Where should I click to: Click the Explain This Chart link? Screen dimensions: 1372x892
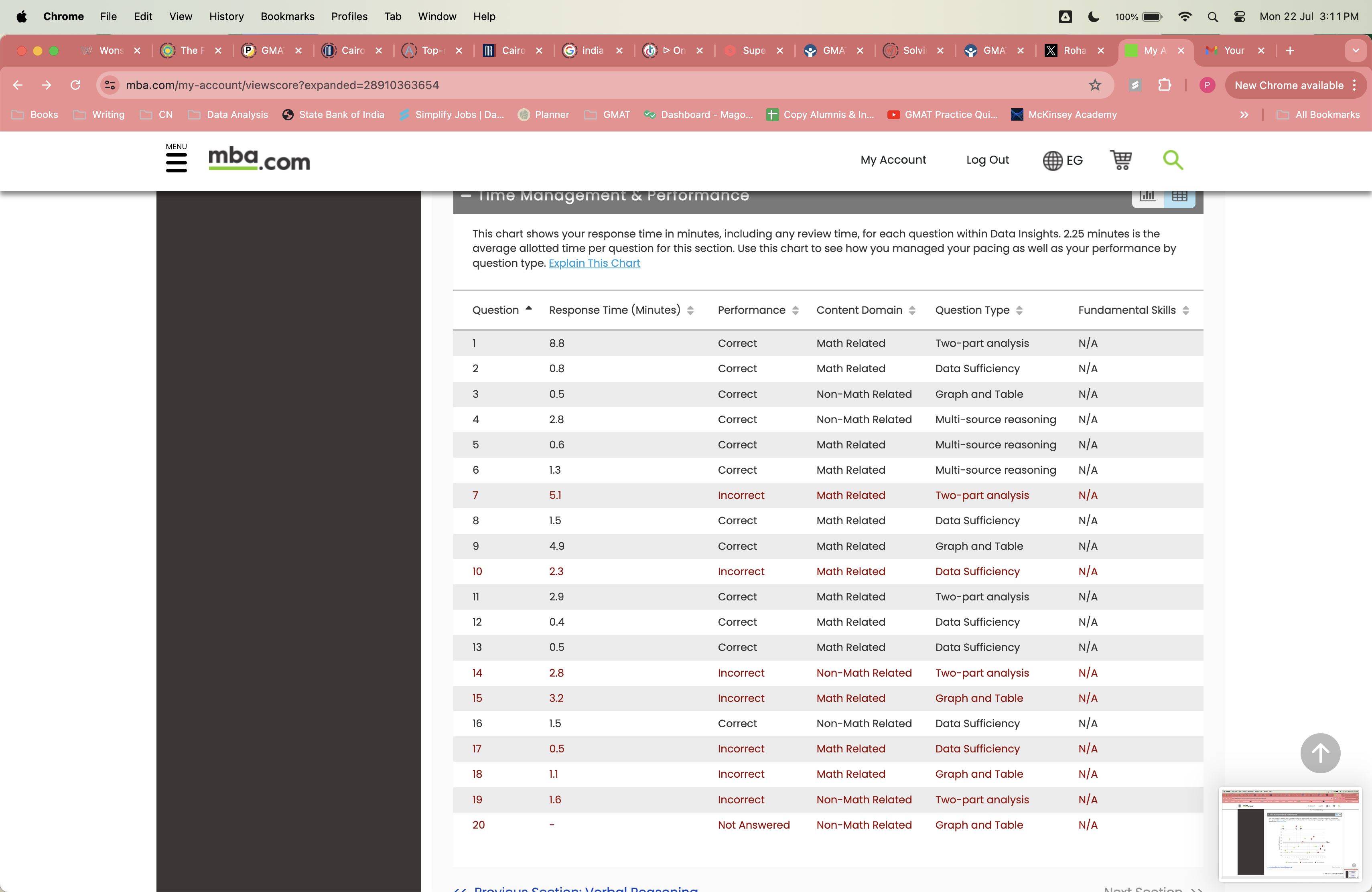click(x=595, y=263)
